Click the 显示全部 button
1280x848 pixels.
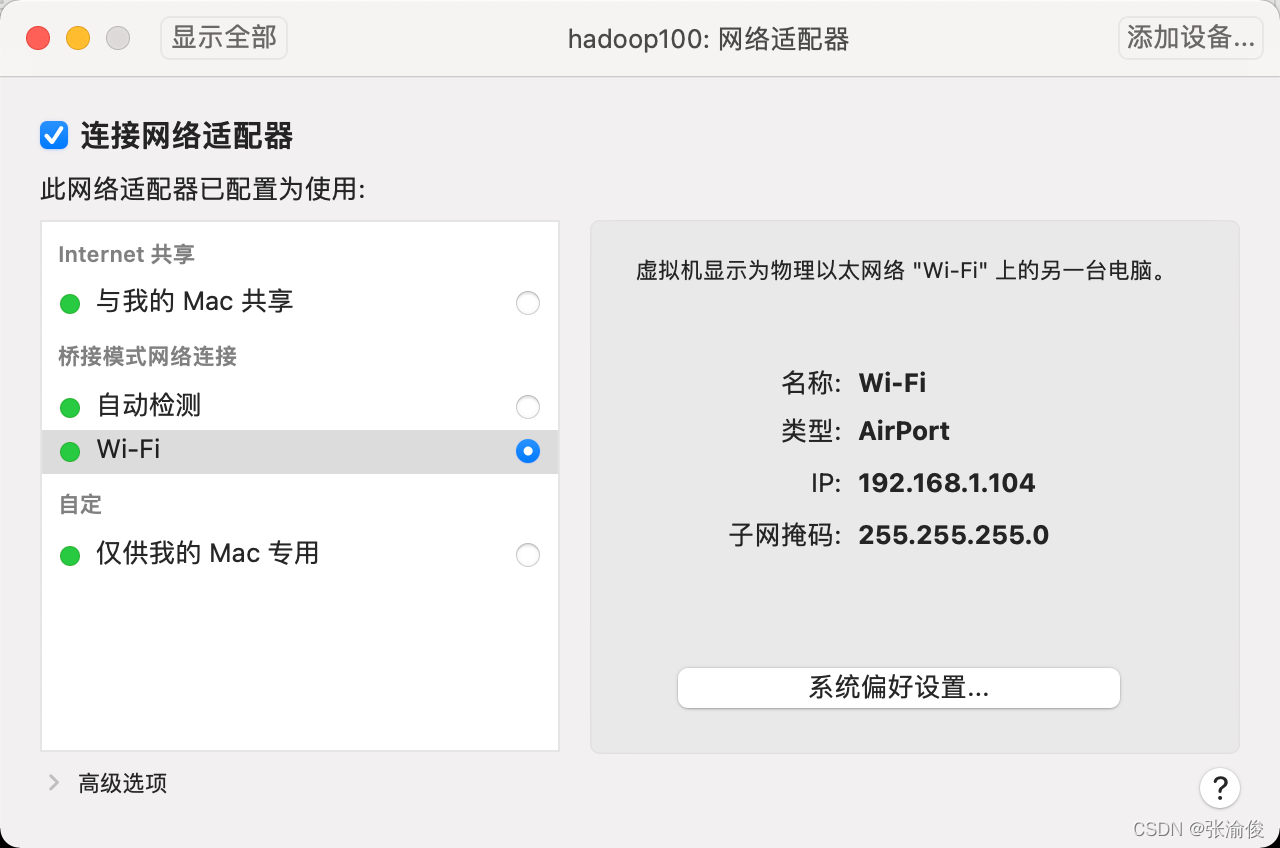pyautogui.click(x=224, y=38)
